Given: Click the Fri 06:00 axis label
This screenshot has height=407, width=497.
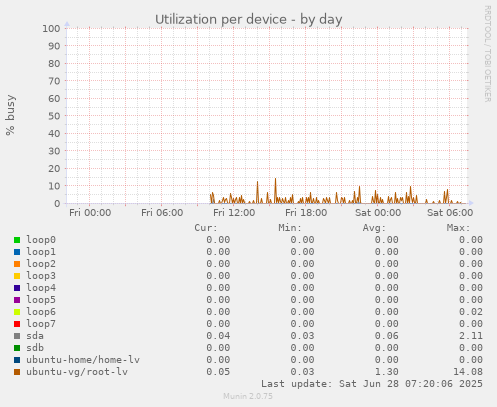Looking at the screenshot, I should pyautogui.click(x=162, y=213).
